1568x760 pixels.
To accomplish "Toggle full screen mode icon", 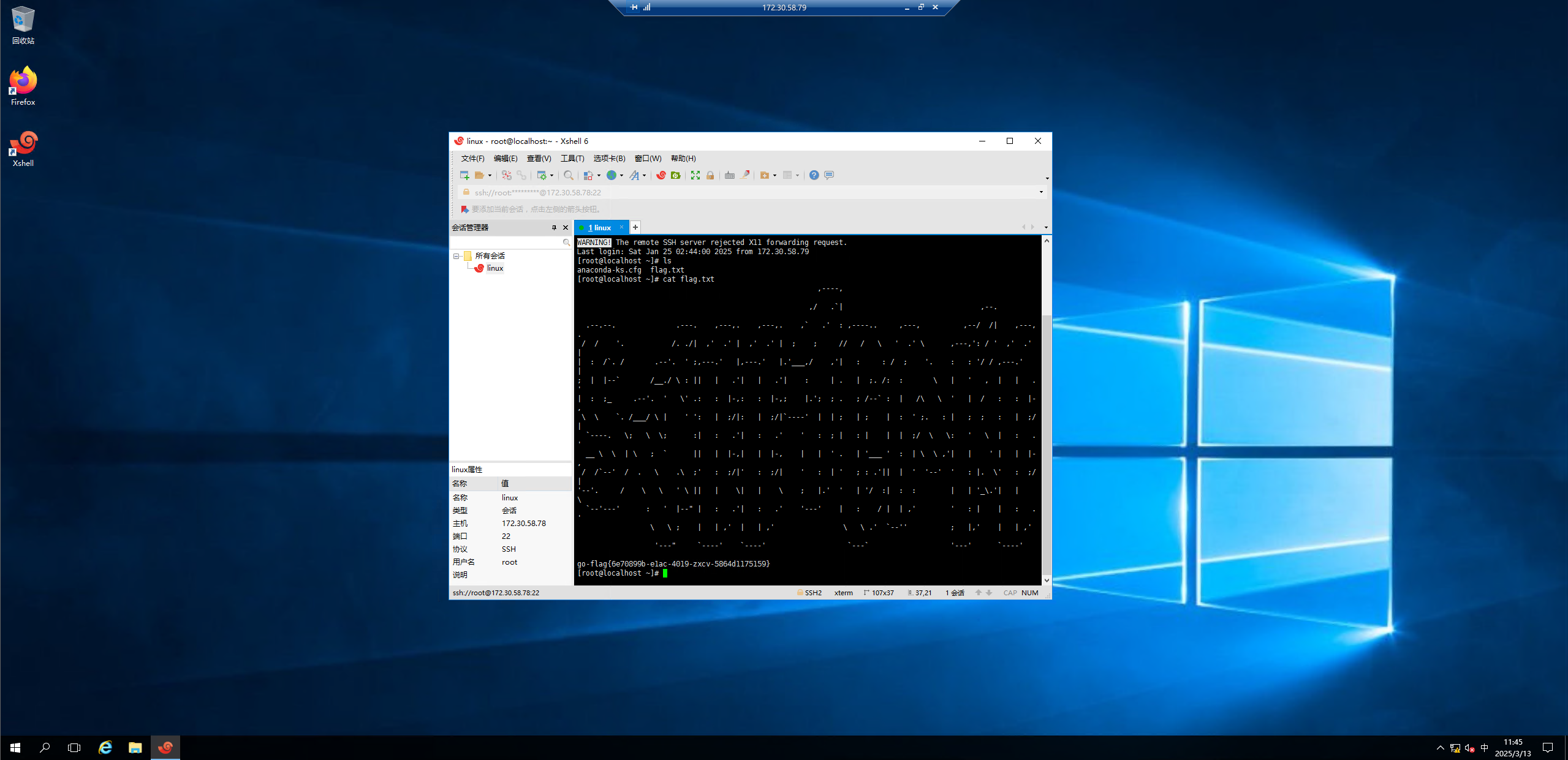I will pos(695,175).
